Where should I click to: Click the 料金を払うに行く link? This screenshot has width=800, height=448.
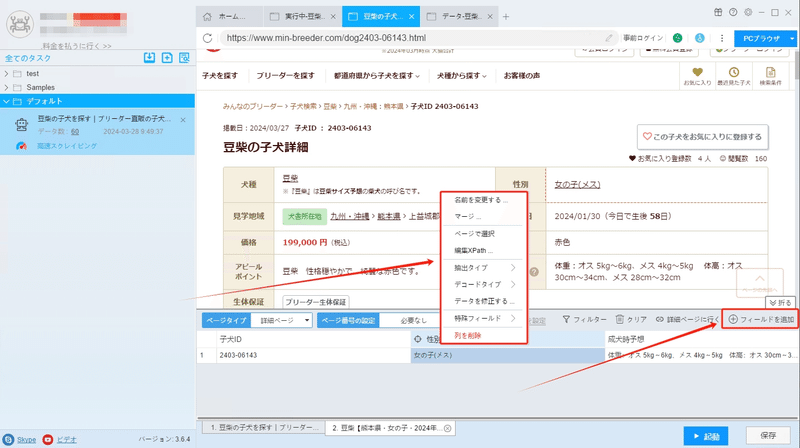(77, 46)
